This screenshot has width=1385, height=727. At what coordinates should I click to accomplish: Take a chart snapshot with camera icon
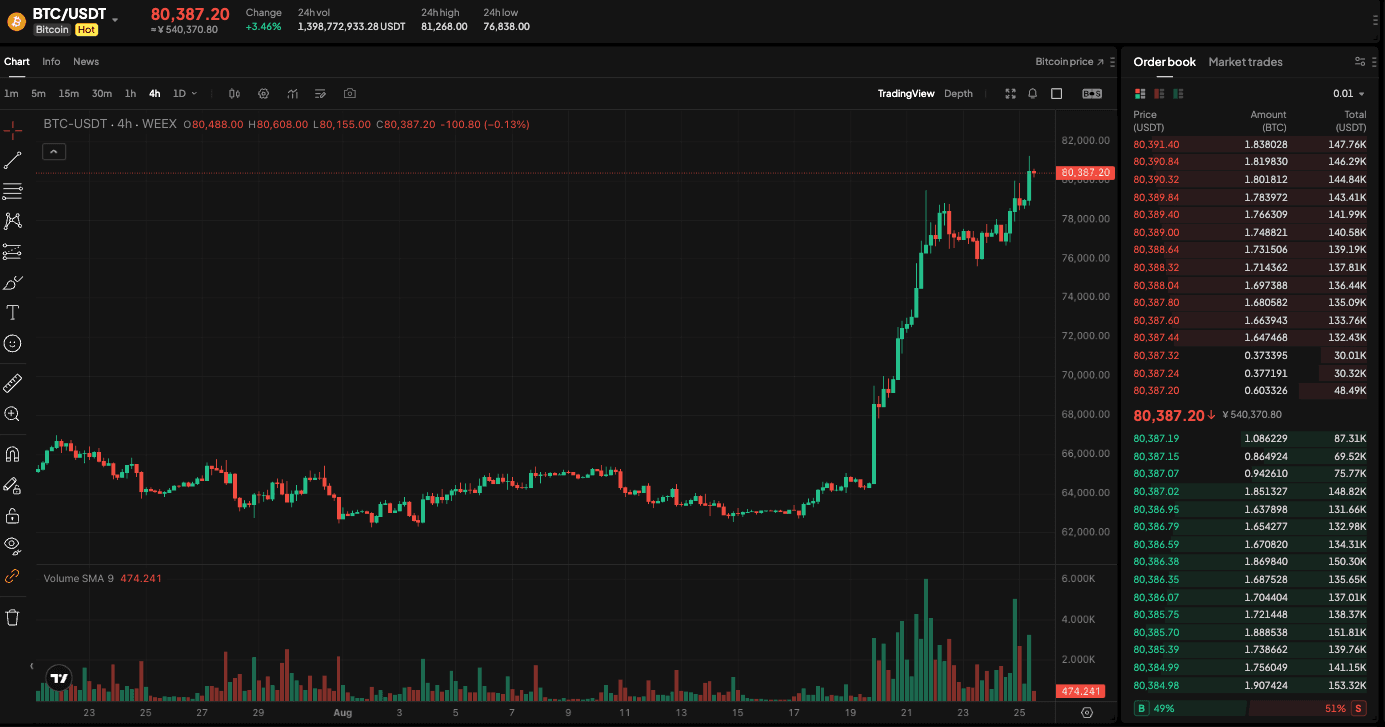[x=349, y=94]
